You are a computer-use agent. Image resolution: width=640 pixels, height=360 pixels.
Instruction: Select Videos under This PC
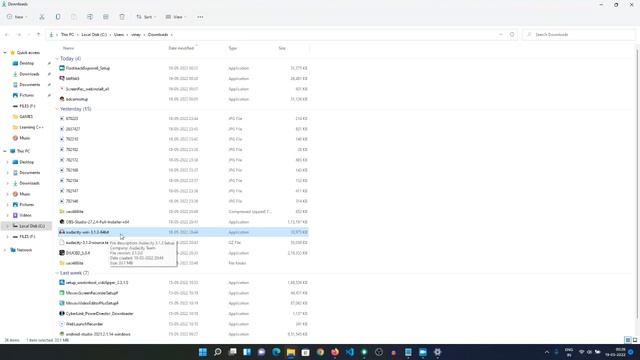(25, 215)
